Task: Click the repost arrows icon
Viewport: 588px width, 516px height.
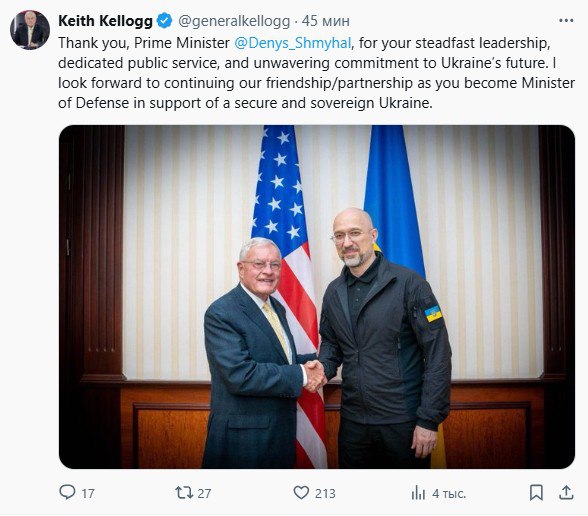Action: pos(184,493)
